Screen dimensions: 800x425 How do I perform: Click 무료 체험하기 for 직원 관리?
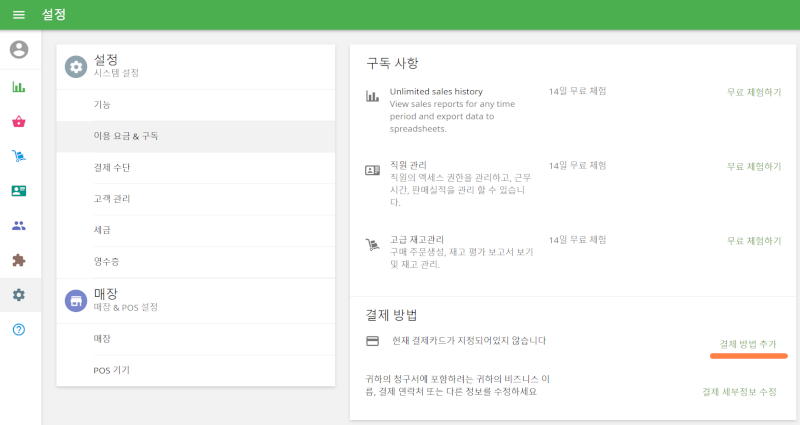point(753,166)
